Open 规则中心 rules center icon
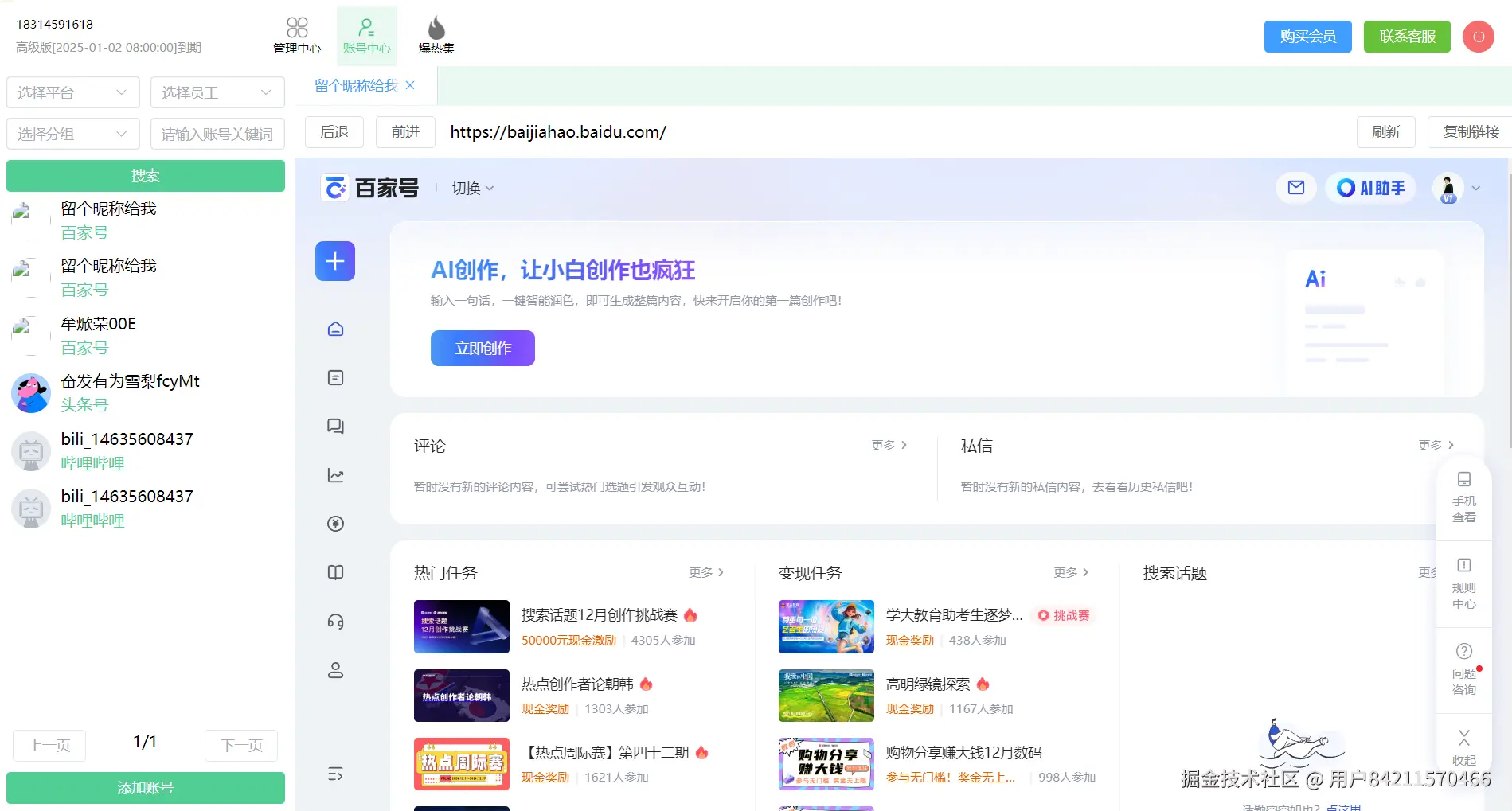Viewport: 1512px width, 811px height. [x=1463, y=584]
